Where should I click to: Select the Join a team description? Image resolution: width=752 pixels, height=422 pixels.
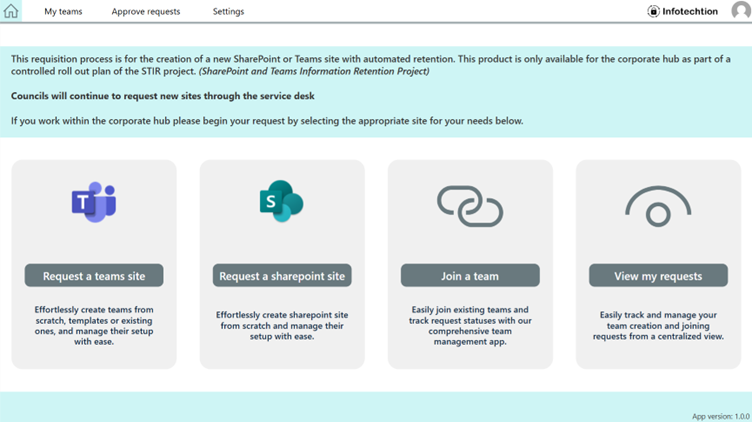tap(470, 326)
